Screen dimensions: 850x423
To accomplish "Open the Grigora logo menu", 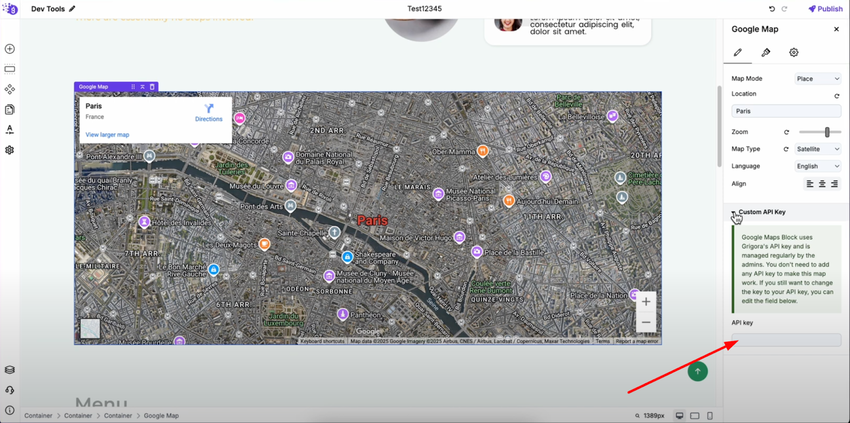I will (10, 9).
